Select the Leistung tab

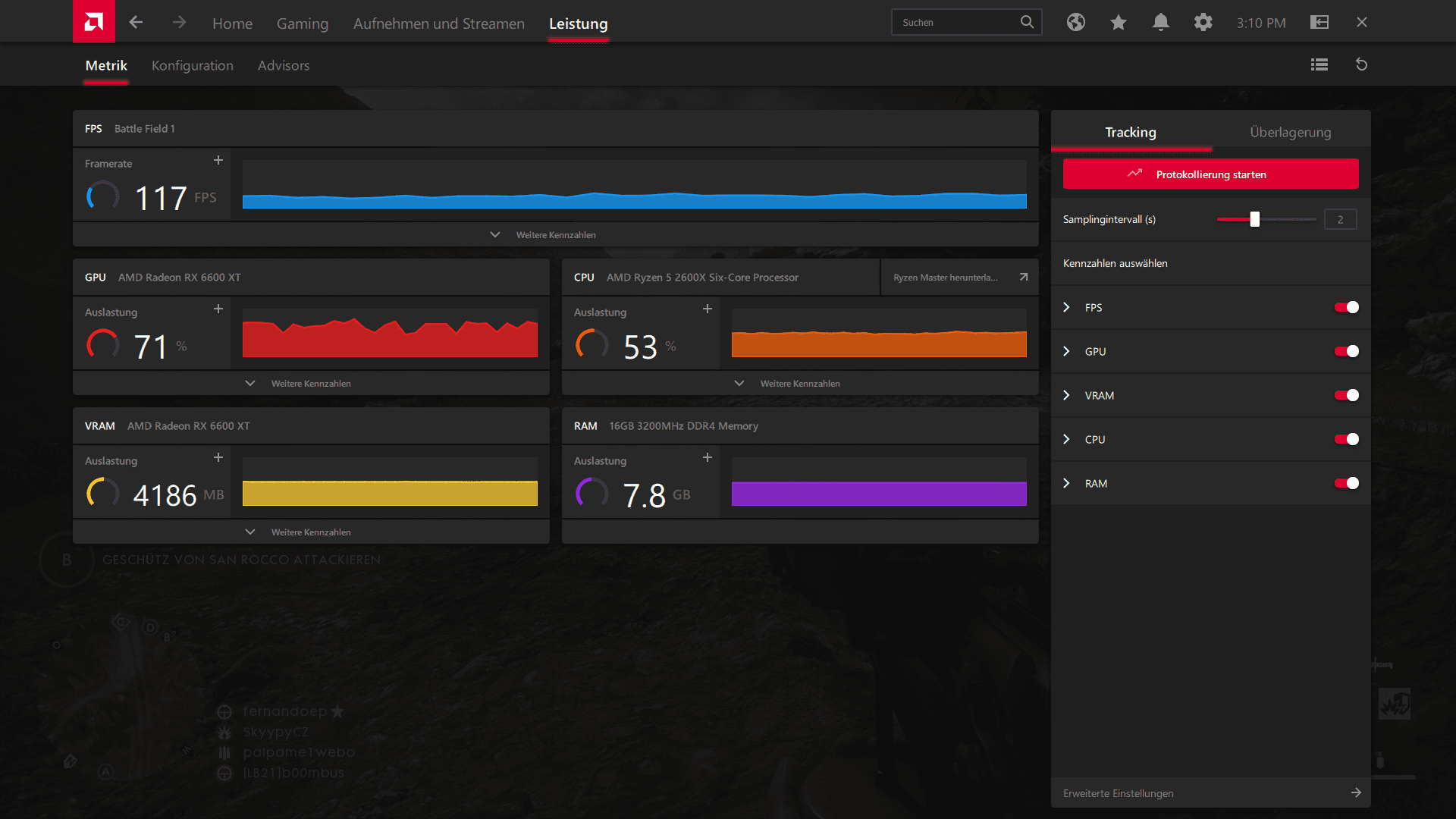click(x=578, y=24)
